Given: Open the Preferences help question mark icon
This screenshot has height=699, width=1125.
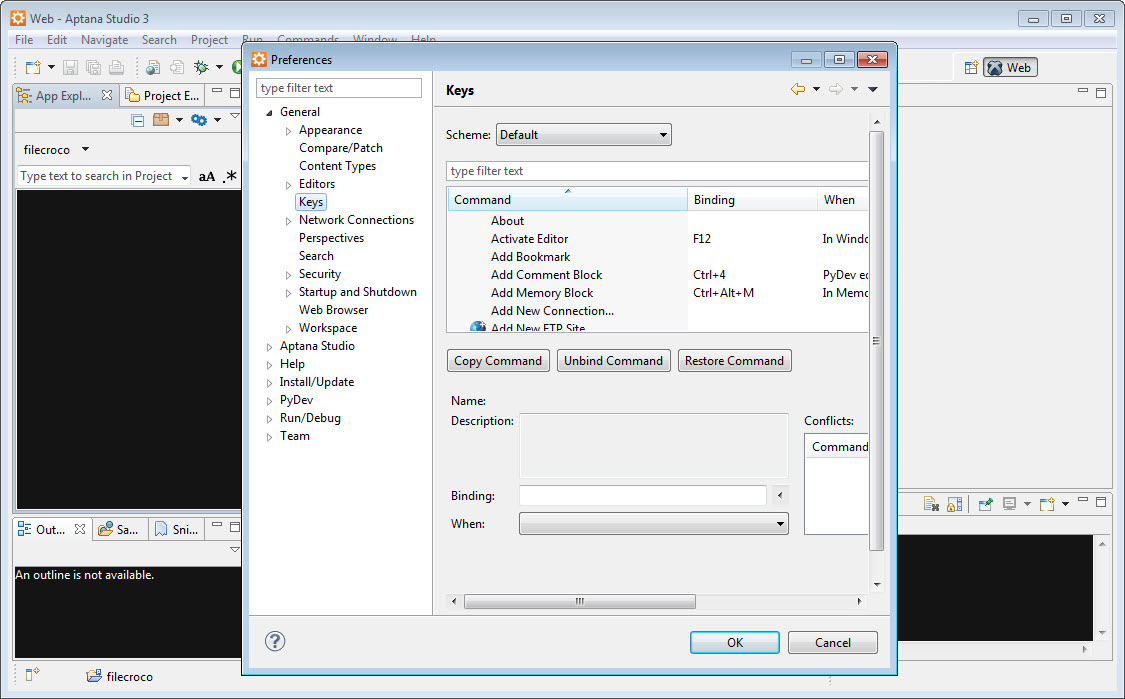Looking at the screenshot, I should 275,642.
